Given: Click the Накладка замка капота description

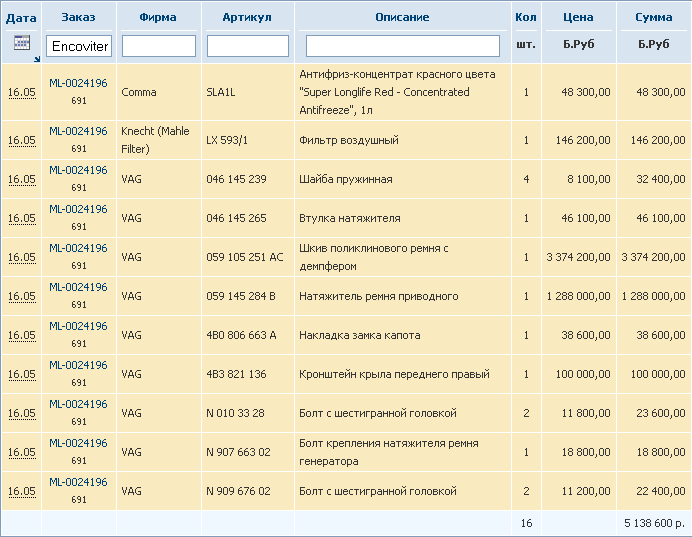Looking at the screenshot, I should (360, 335).
